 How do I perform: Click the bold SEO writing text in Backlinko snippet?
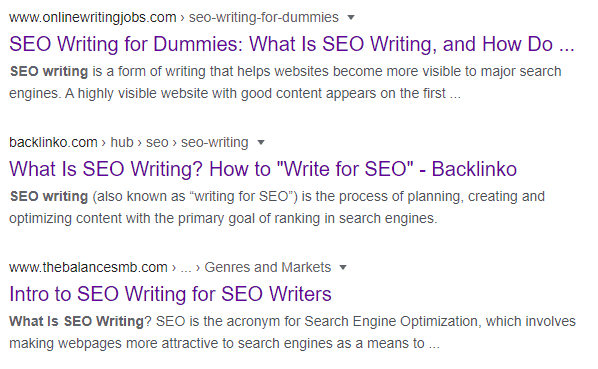[49, 196]
